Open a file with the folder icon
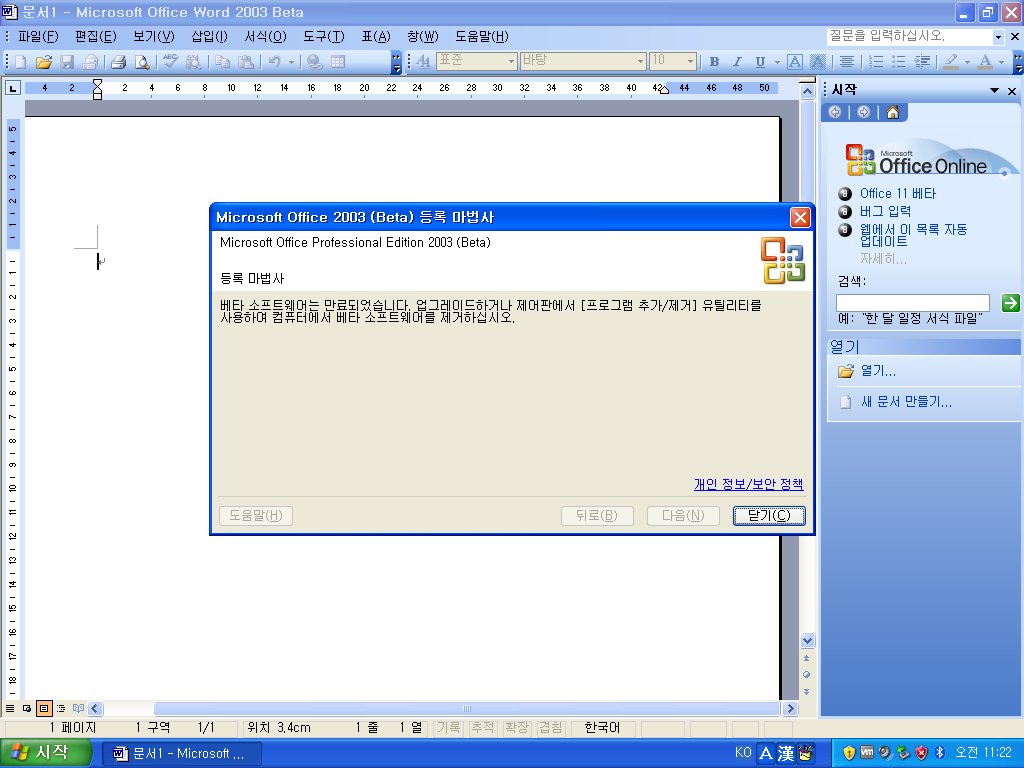The width and height of the screenshot is (1024, 768). point(44,62)
